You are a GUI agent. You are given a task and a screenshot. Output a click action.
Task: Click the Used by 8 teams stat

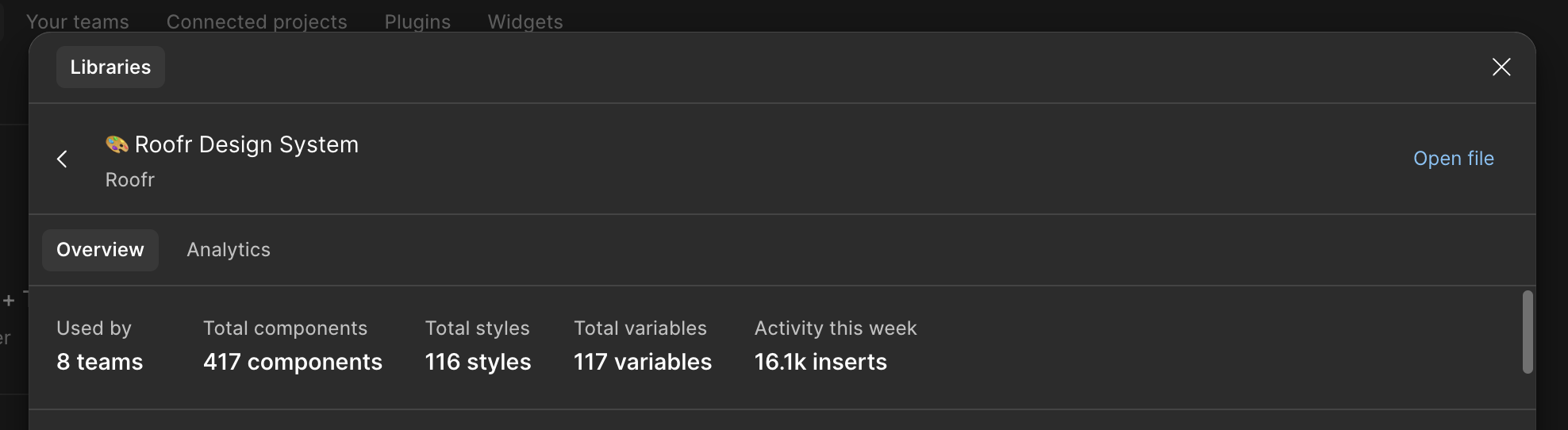[99, 362]
